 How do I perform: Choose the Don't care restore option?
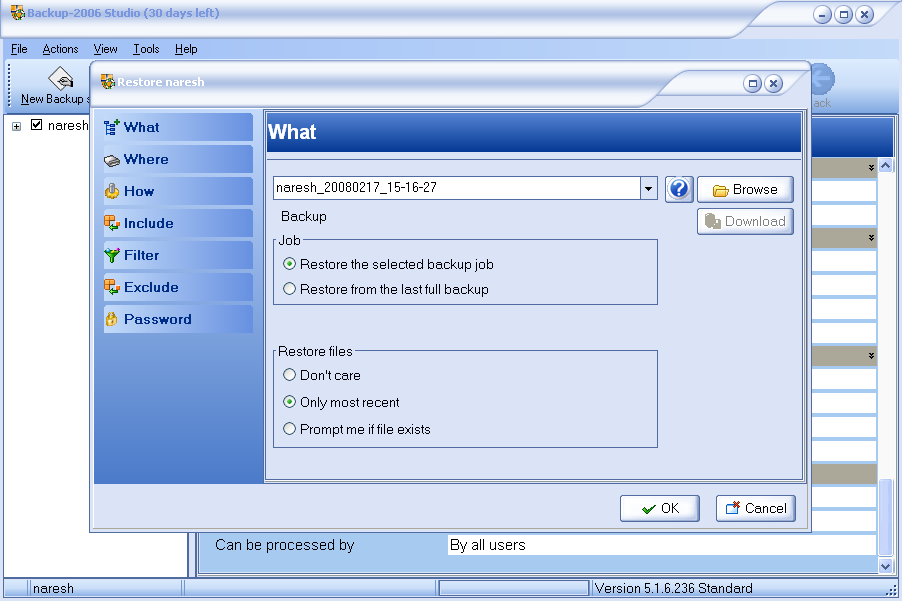[x=322, y=375]
